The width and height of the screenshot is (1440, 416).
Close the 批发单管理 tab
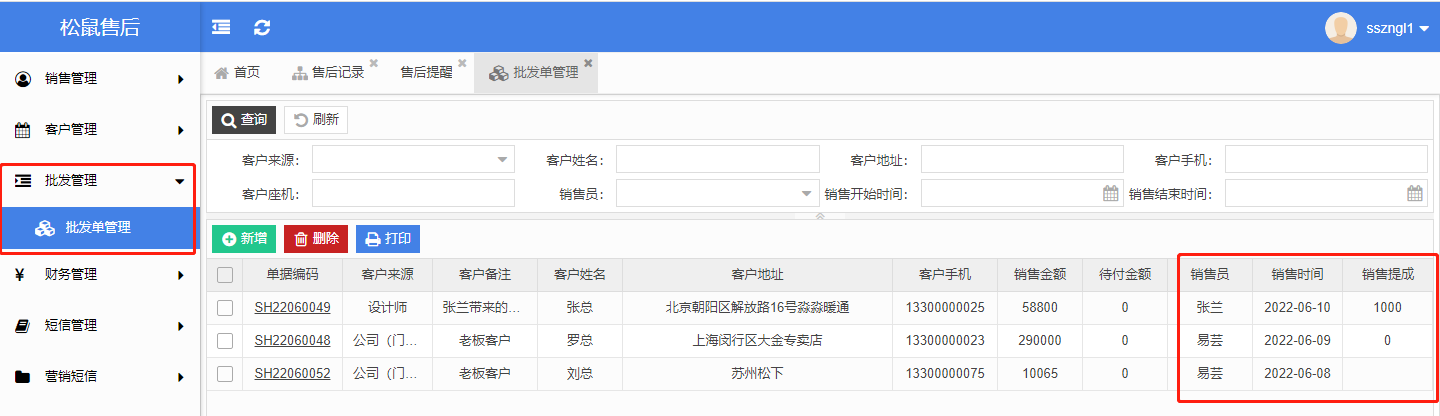588,63
